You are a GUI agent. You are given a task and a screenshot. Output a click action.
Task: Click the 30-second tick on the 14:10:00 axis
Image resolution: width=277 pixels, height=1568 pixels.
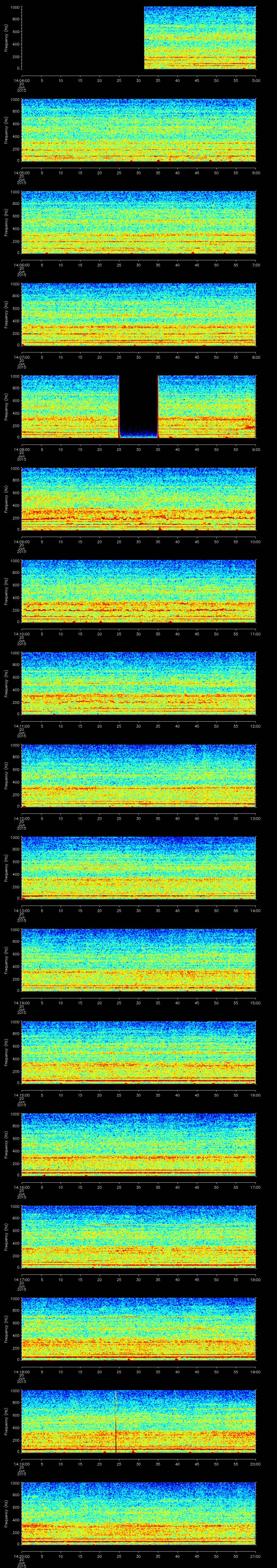coord(139,634)
